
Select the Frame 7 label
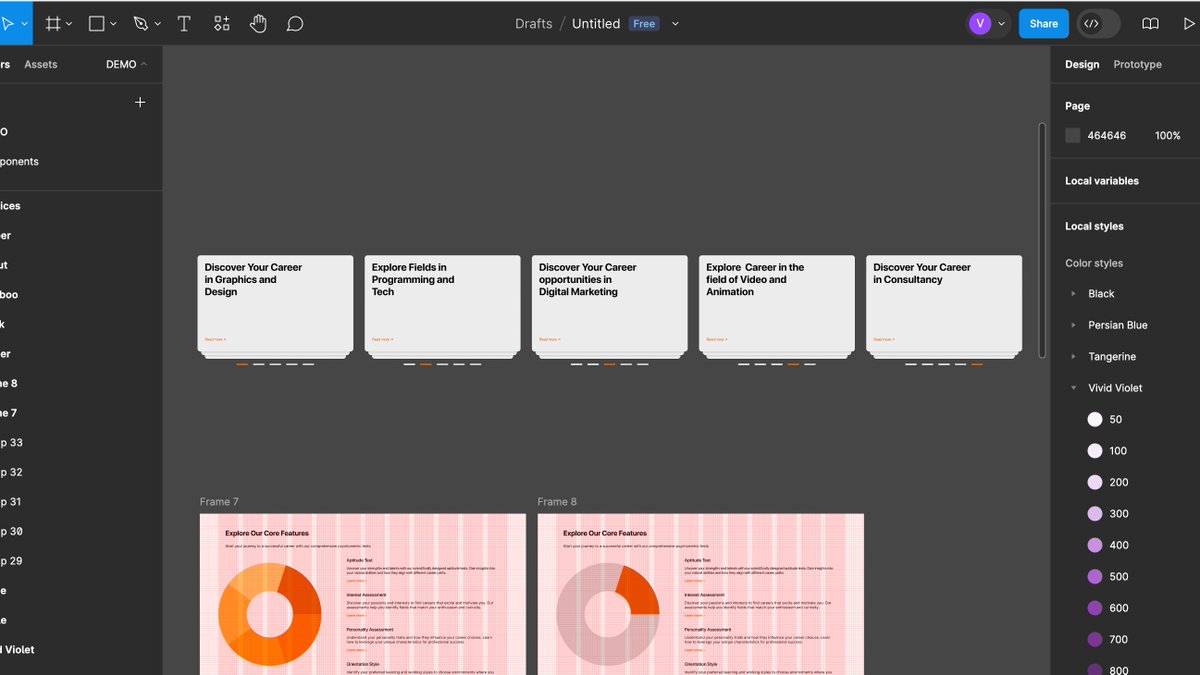219,502
